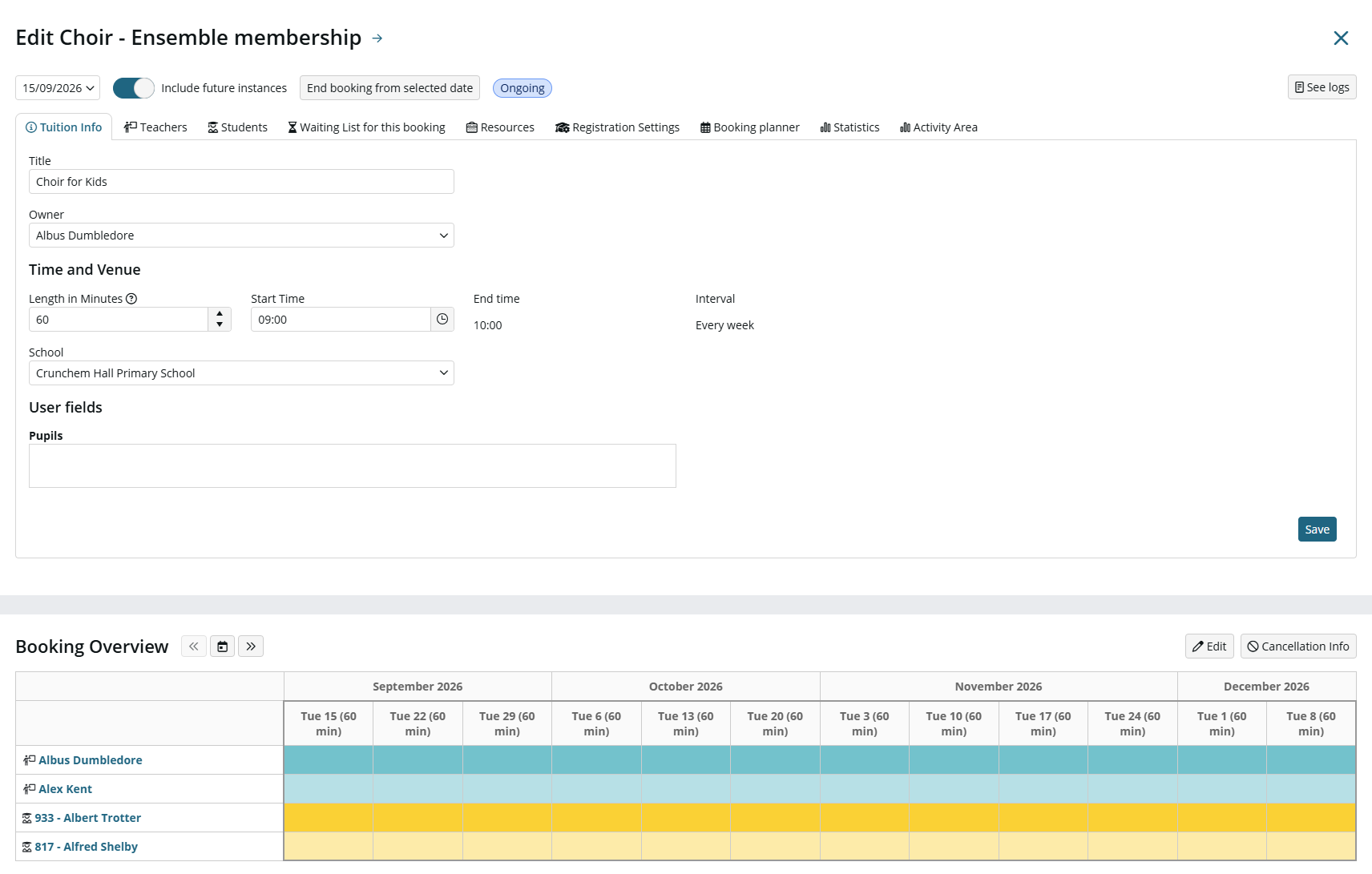Click End booking from selected date
Image resolution: width=1372 pixels, height=874 pixels.
(389, 88)
